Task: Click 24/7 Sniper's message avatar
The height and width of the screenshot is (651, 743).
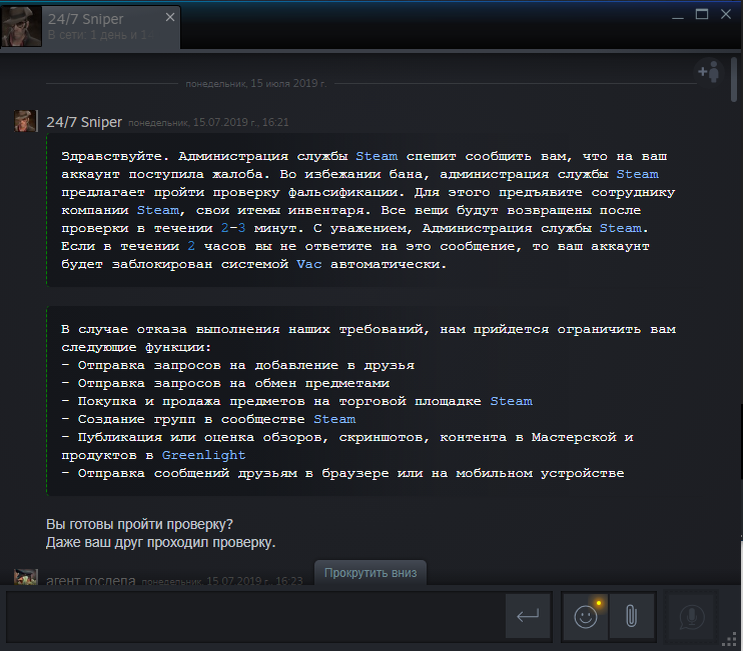Action: click(x=26, y=121)
